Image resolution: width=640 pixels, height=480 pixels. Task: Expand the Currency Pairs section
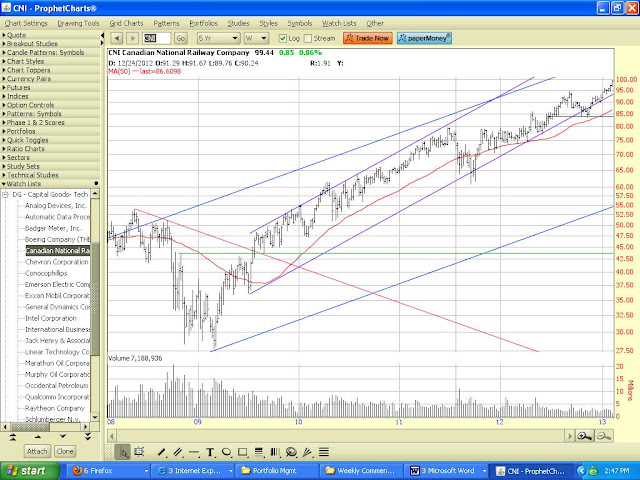click(x=50, y=79)
